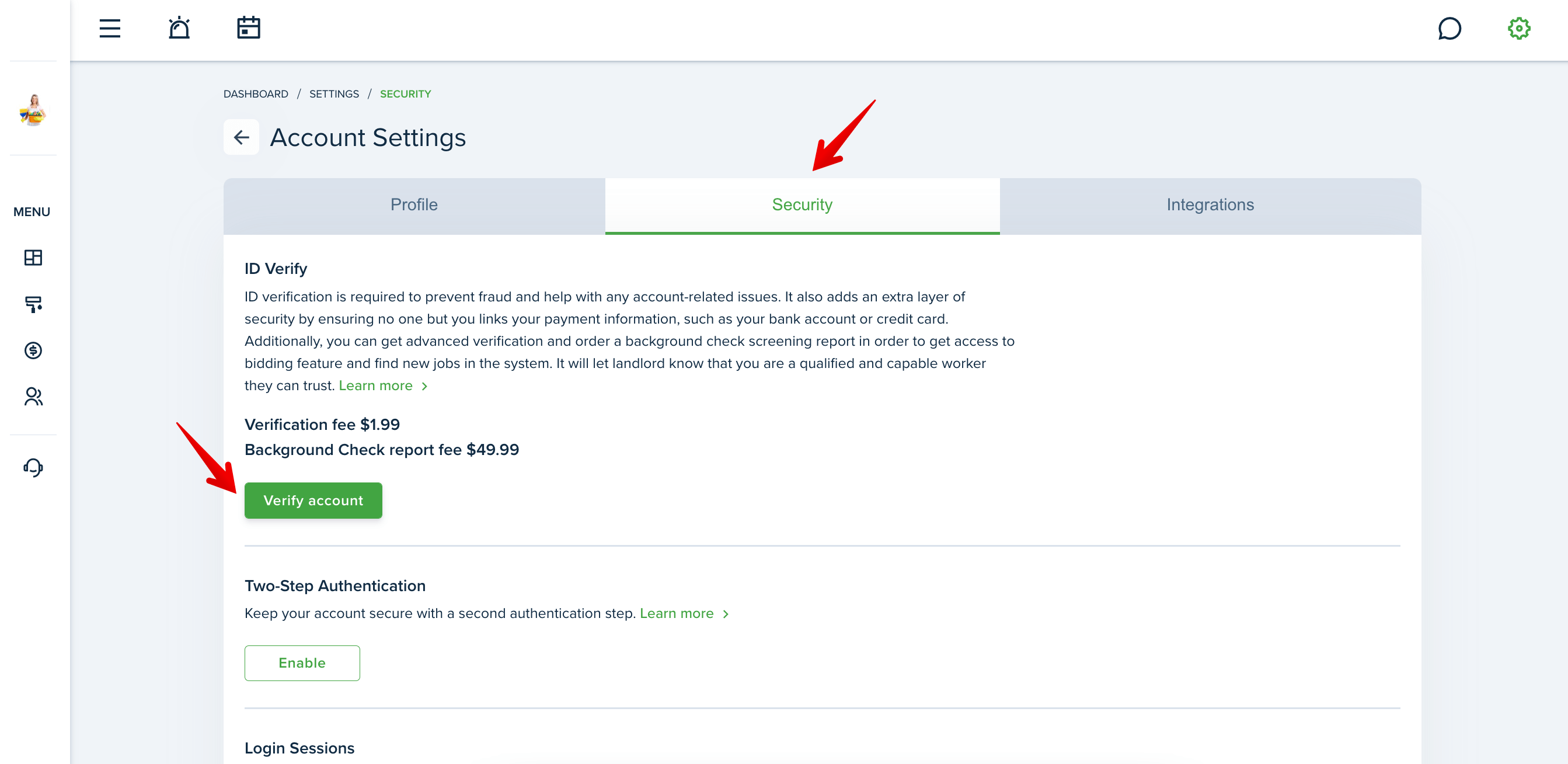Click the user avatar thumbnail
Image resolution: width=1568 pixels, height=764 pixels.
tap(33, 110)
